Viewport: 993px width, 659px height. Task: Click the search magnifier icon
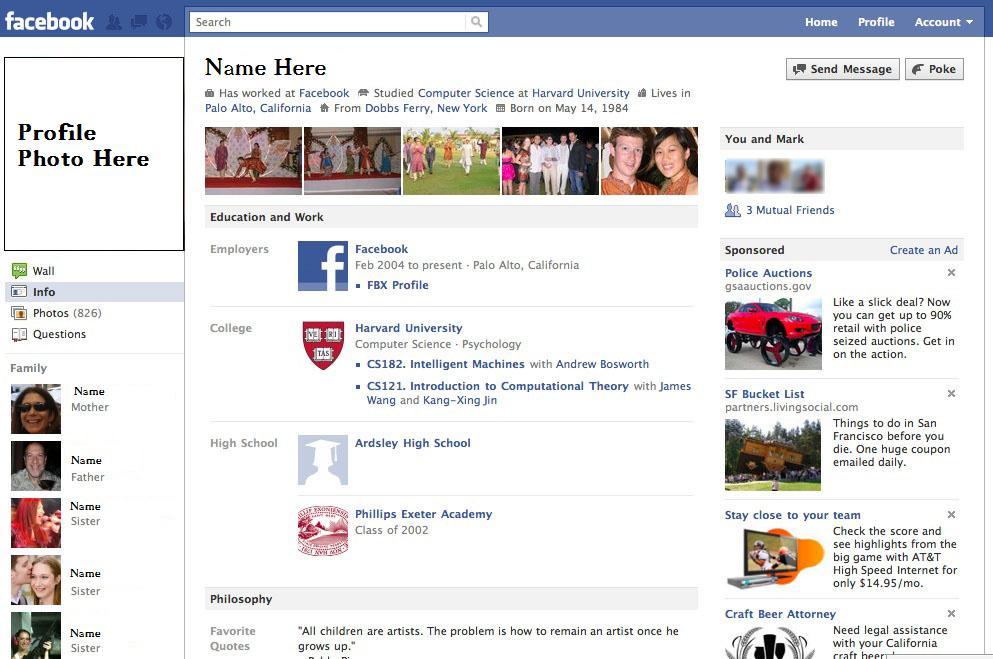click(x=476, y=22)
